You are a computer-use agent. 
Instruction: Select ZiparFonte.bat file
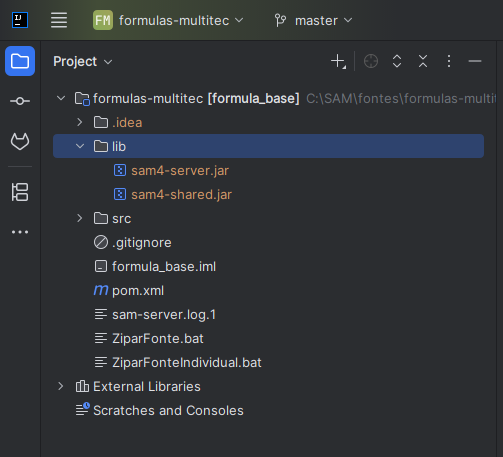(158, 338)
